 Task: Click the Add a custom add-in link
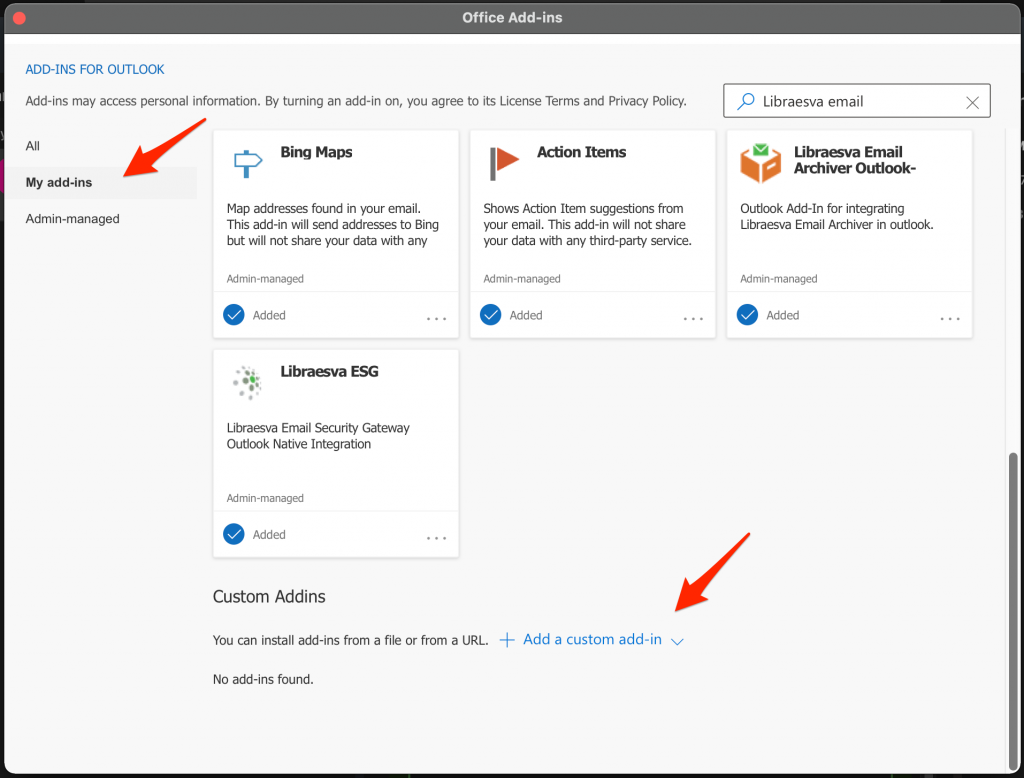pos(592,640)
